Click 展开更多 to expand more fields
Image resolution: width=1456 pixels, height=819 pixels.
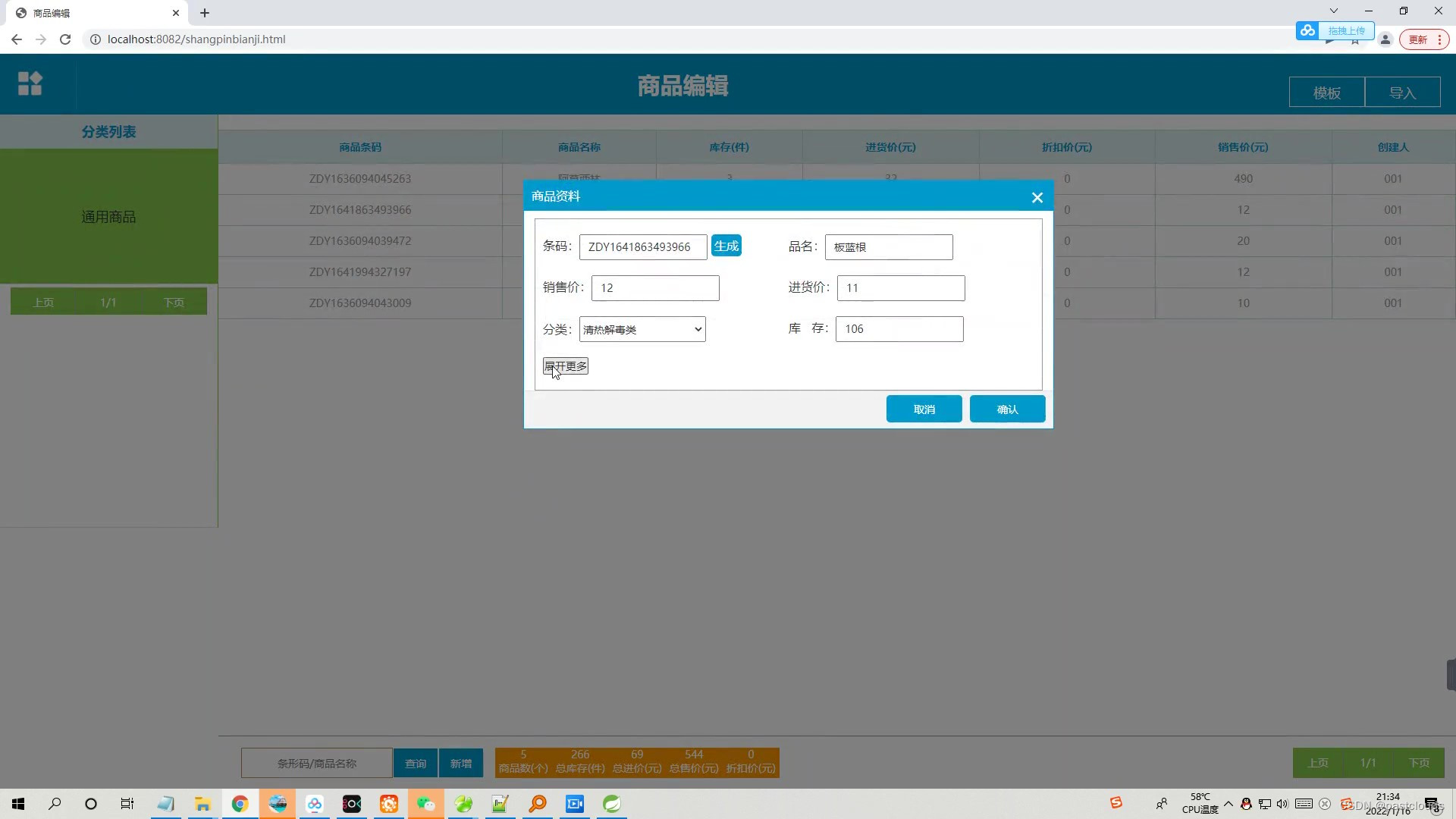click(x=564, y=366)
